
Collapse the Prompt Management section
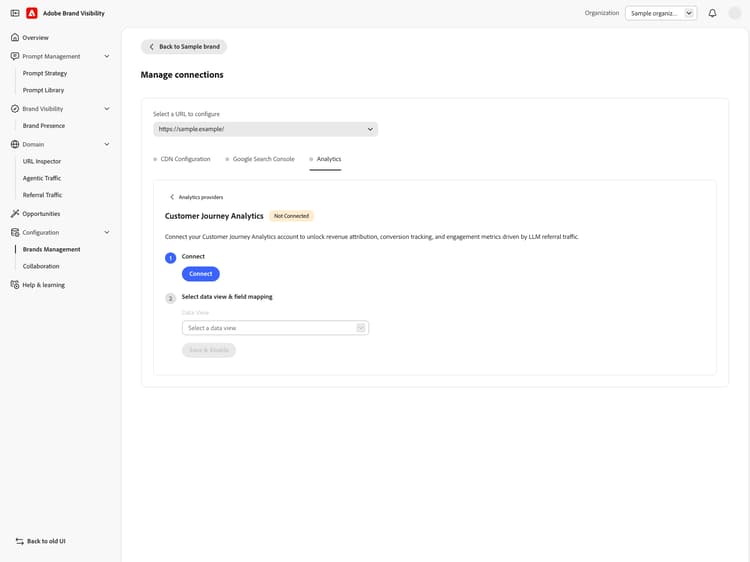(107, 56)
